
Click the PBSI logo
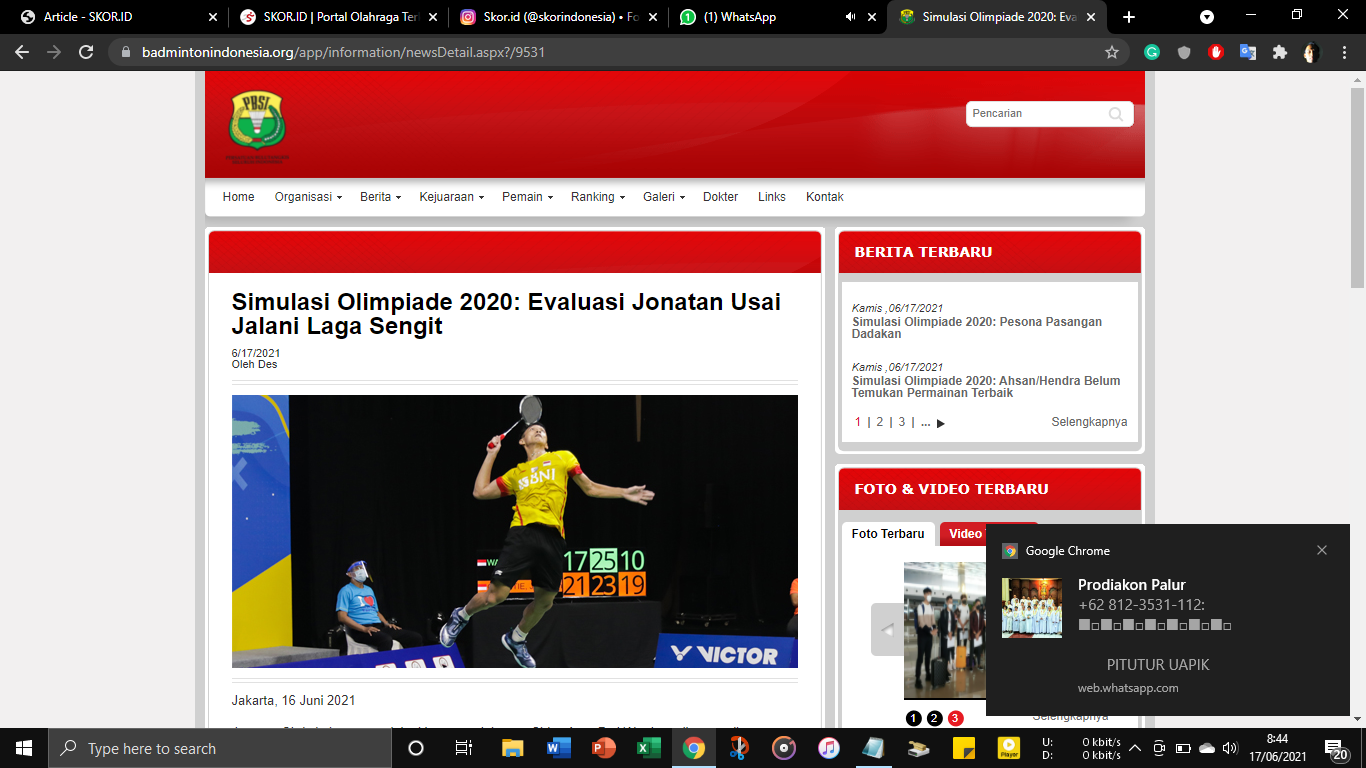click(x=257, y=124)
